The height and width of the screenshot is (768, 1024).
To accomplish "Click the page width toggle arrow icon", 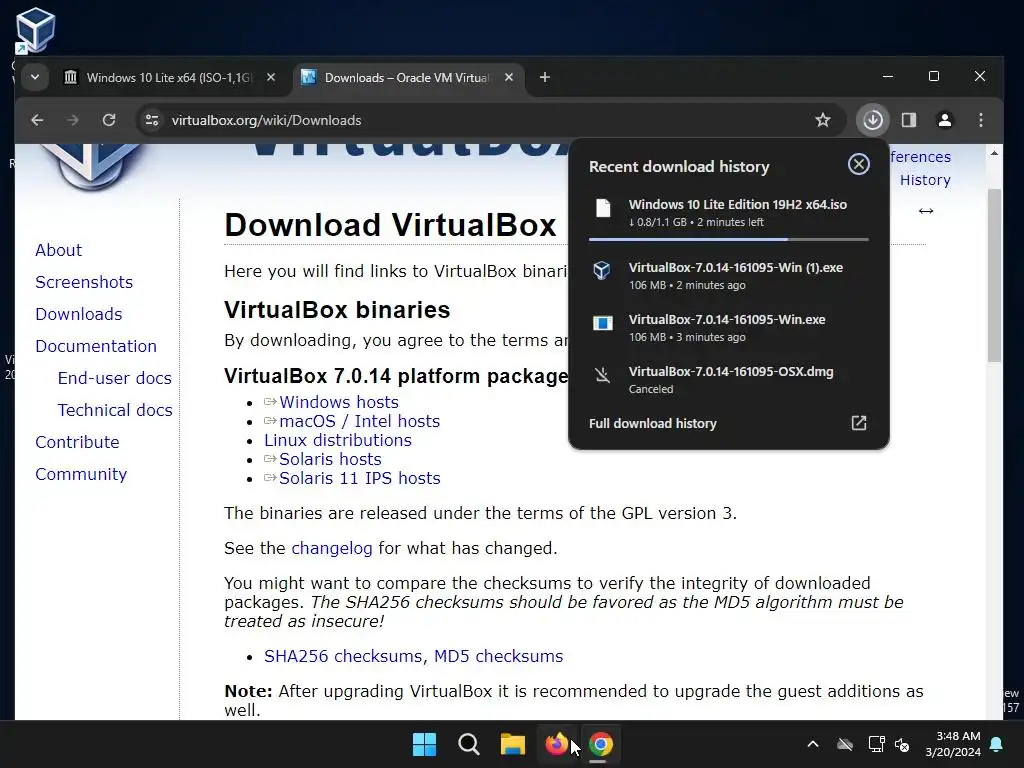I will [925, 211].
